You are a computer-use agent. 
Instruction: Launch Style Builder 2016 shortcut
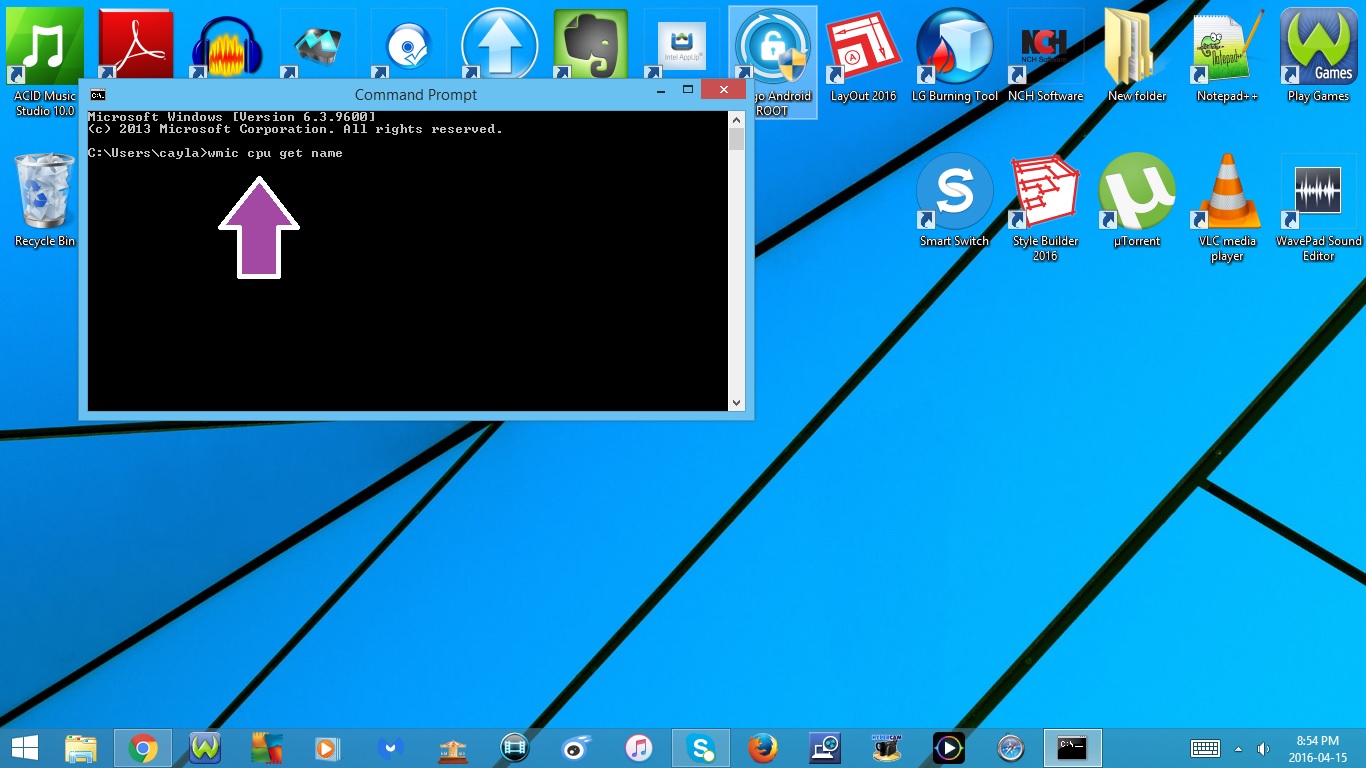coord(1046,208)
